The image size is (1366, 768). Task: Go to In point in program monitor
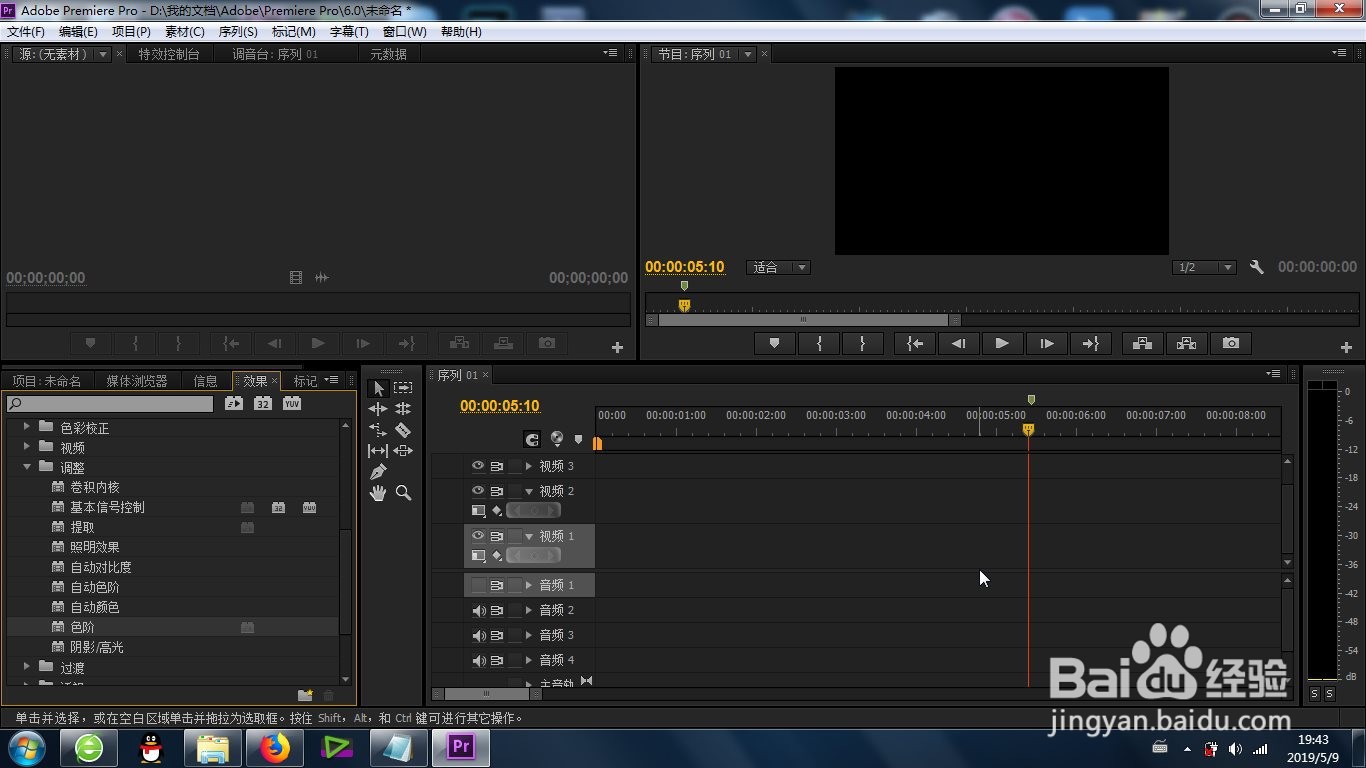914,343
